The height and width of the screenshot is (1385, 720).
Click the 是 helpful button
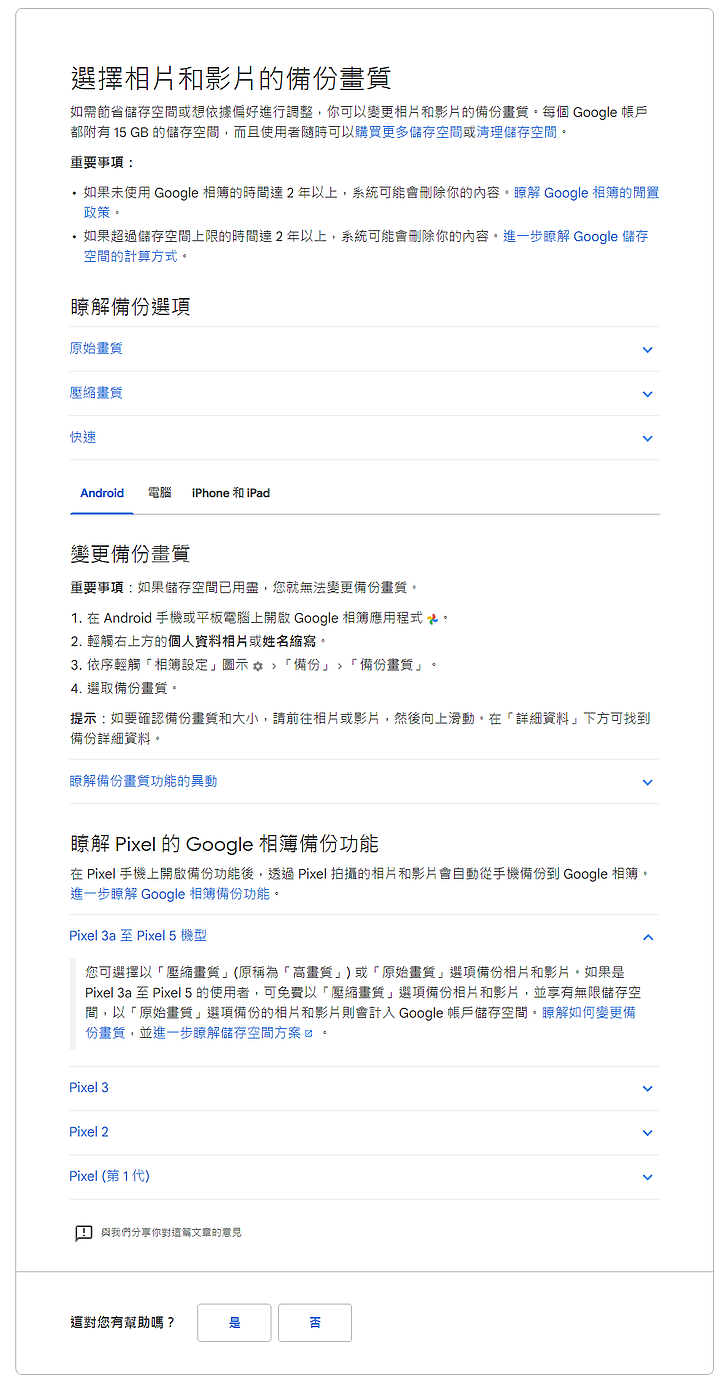click(x=234, y=1322)
